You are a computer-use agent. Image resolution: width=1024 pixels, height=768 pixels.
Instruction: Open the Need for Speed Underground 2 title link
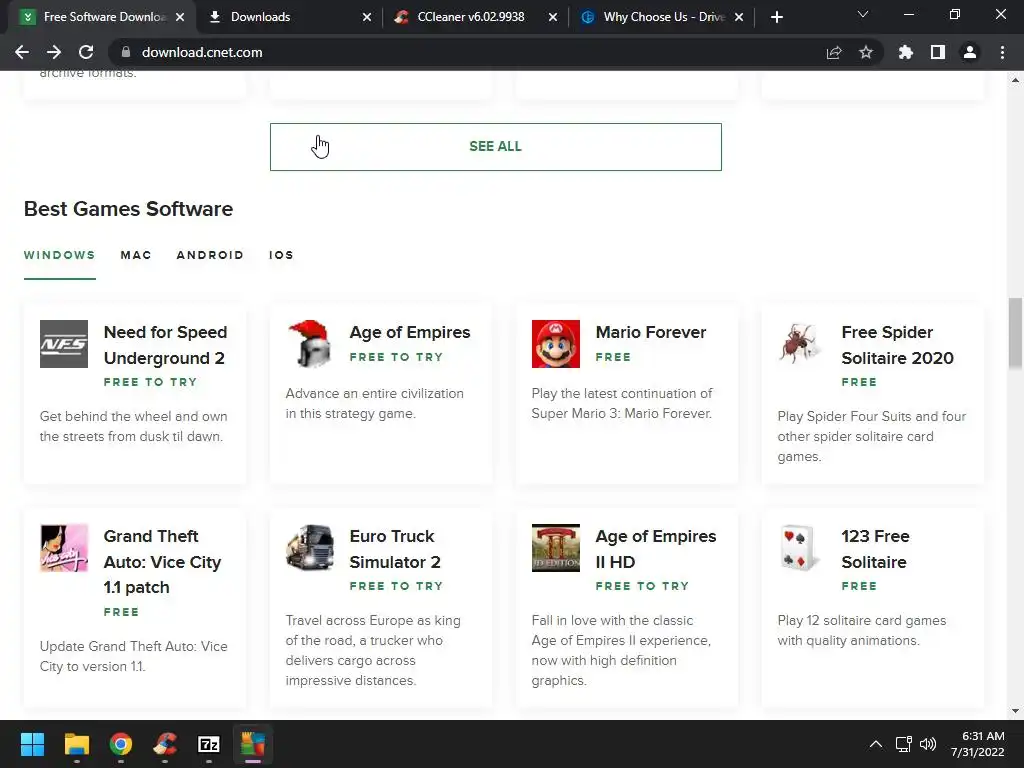(x=165, y=345)
